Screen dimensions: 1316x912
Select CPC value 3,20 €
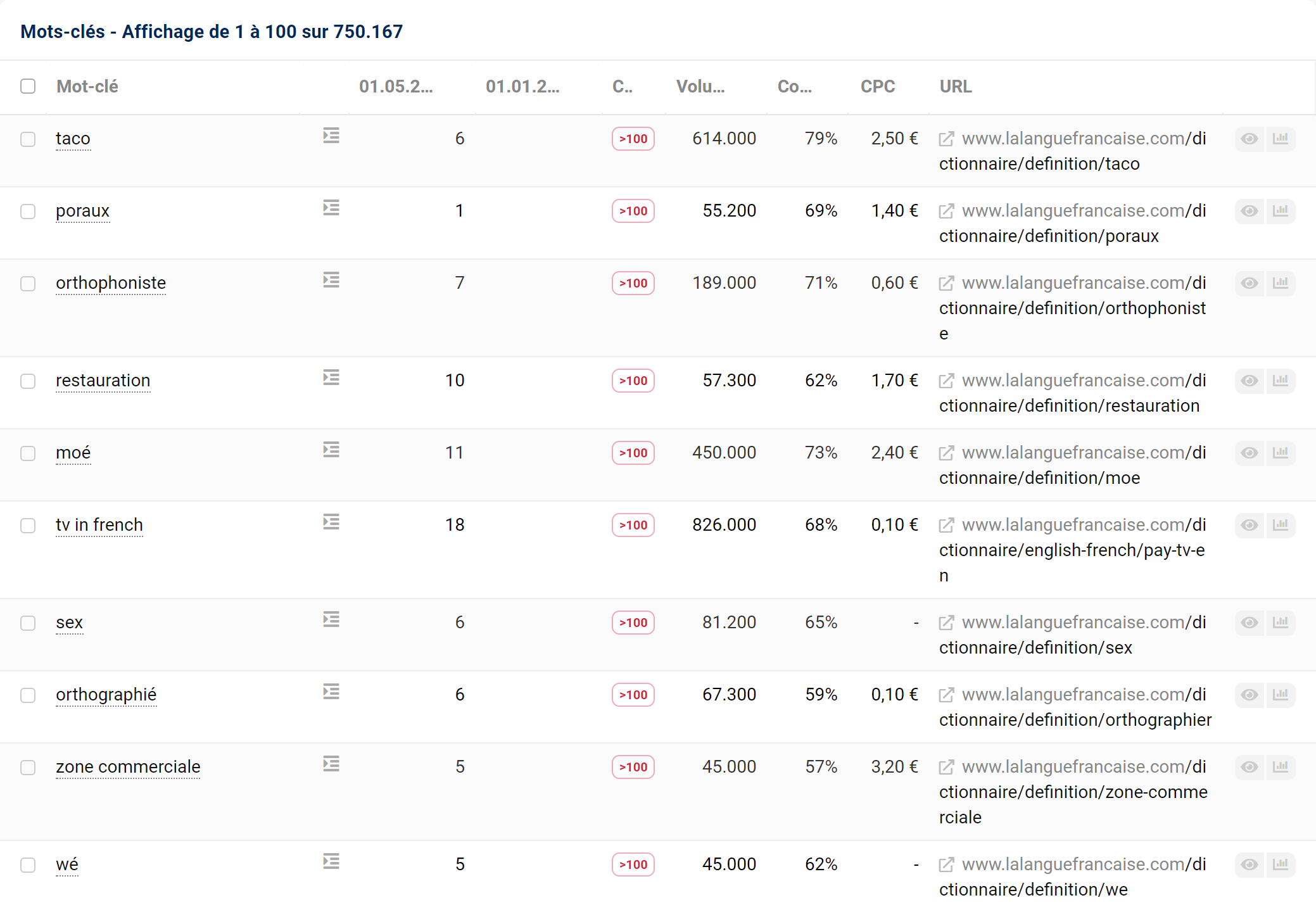tap(894, 767)
